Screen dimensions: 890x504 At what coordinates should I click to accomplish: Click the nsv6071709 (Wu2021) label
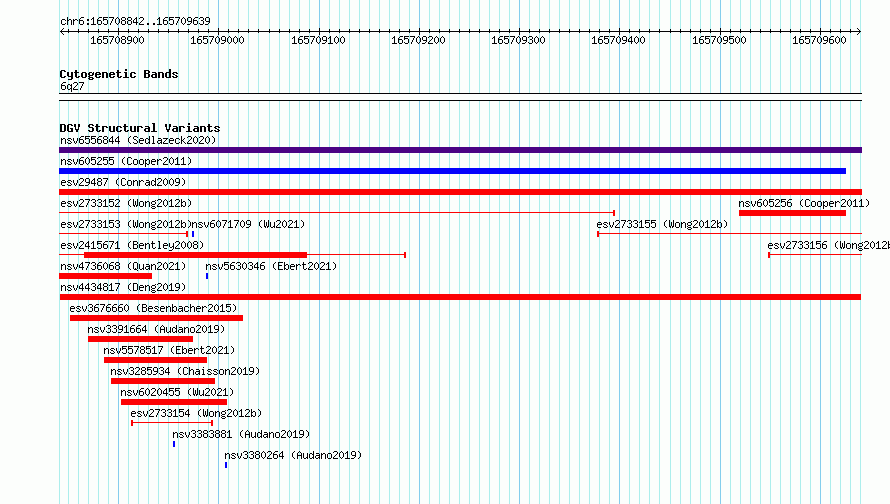click(248, 224)
